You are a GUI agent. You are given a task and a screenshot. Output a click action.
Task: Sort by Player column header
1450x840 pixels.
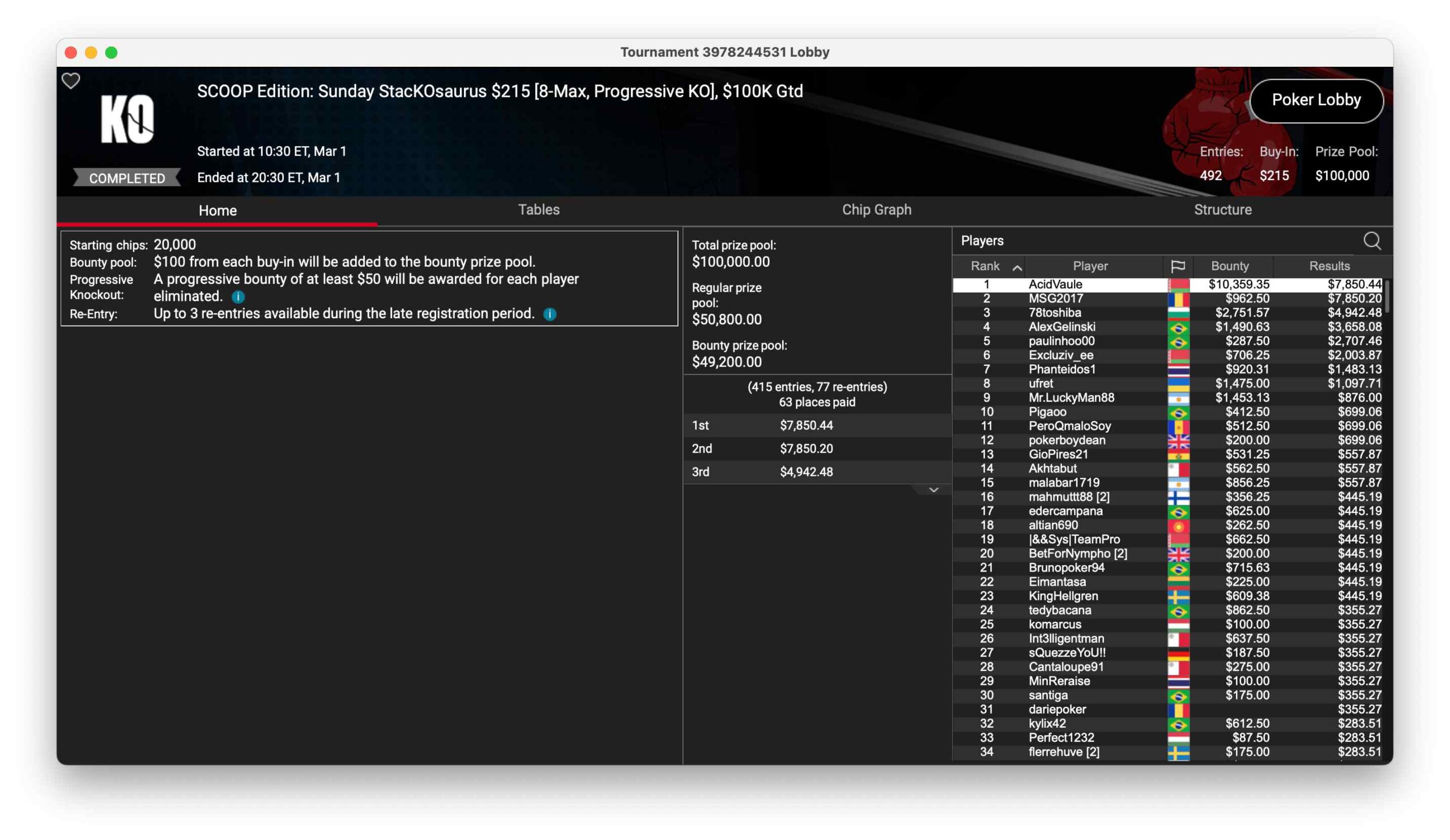click(1090, 266)
